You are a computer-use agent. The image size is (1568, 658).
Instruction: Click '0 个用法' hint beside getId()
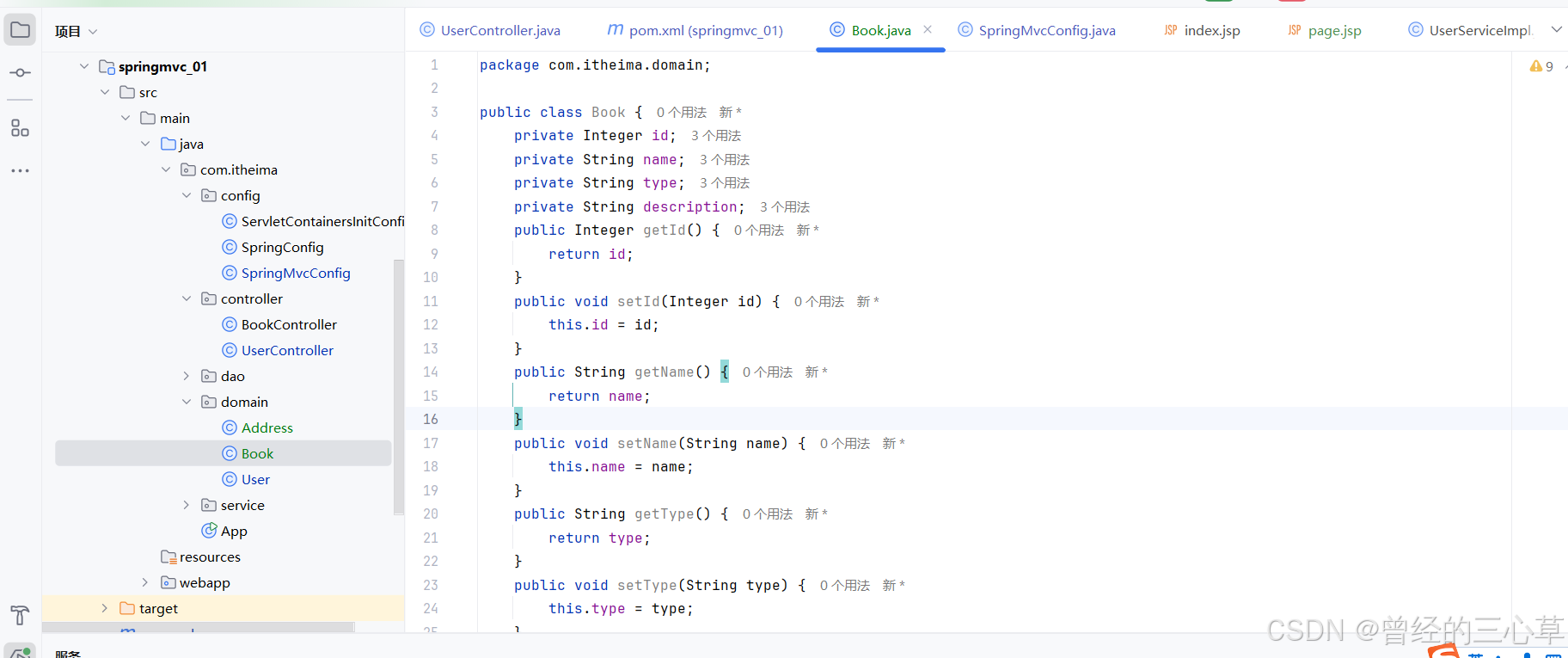coord(758,231)
